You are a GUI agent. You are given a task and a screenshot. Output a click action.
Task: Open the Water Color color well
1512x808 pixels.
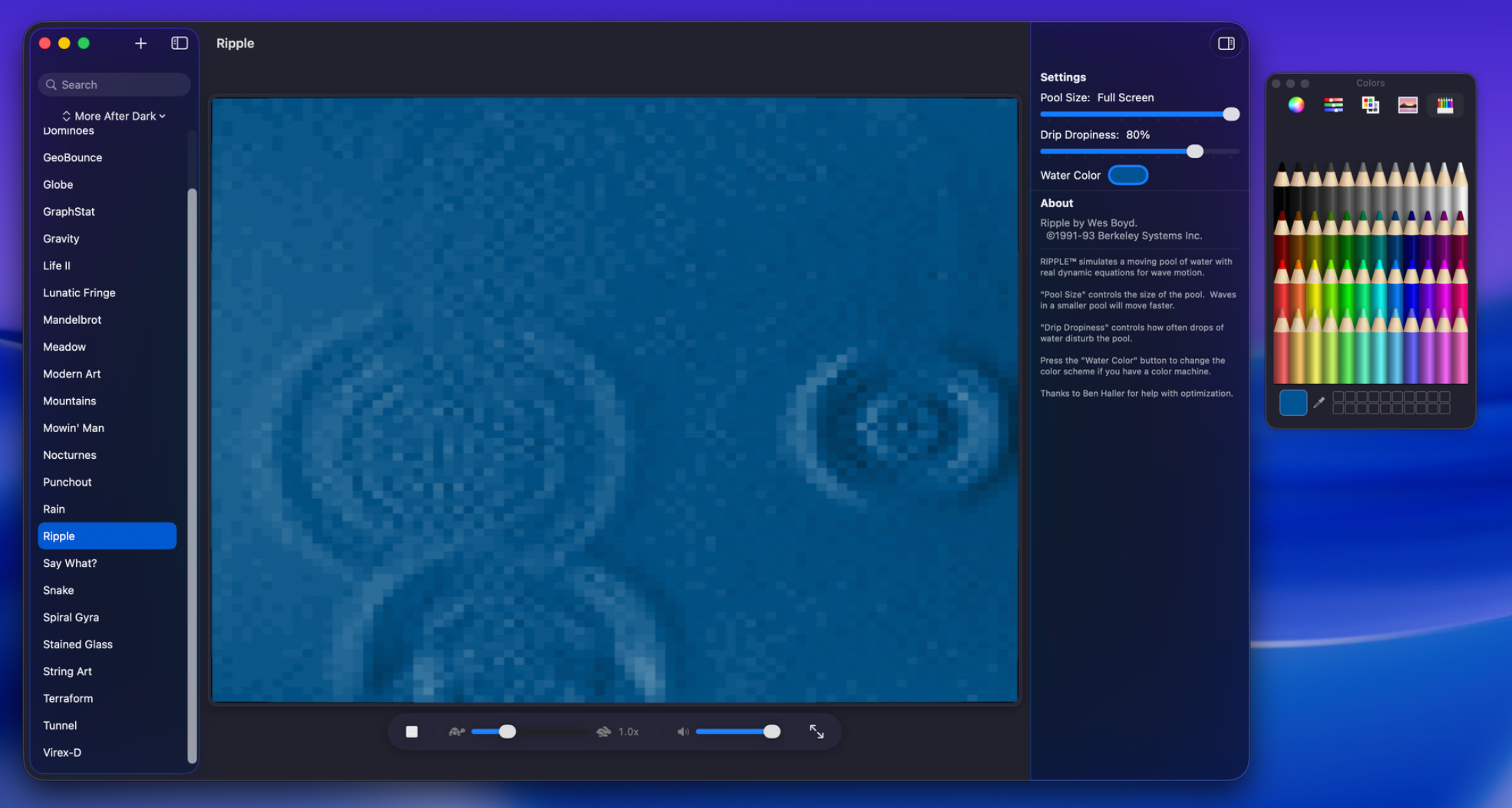(x=1128, y=176)
